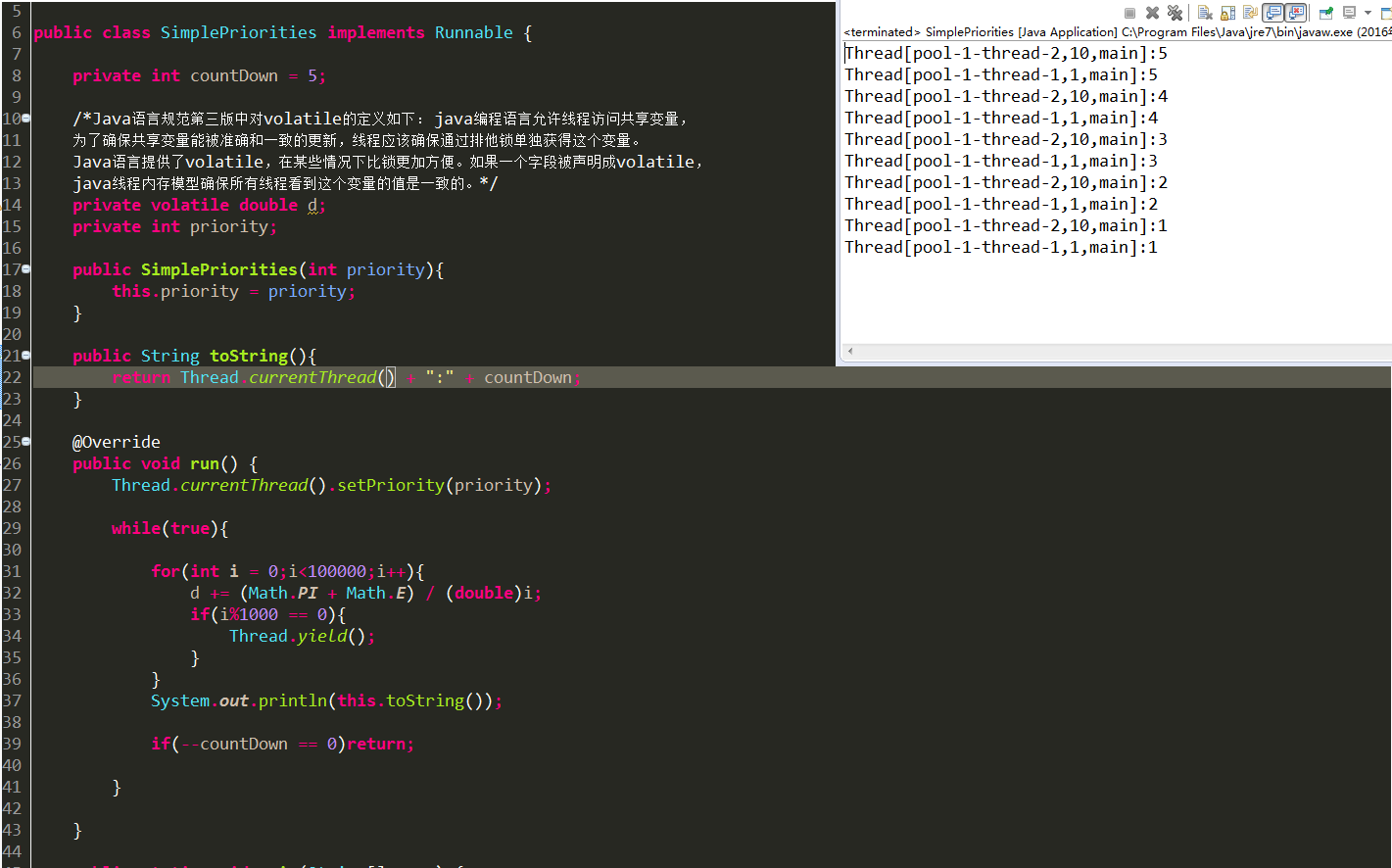Screen dimensions: 1392x868
Task: Click console line 'Thread[pool-1-thread-1,1,main]:5'
Action: pos(1001,75)
